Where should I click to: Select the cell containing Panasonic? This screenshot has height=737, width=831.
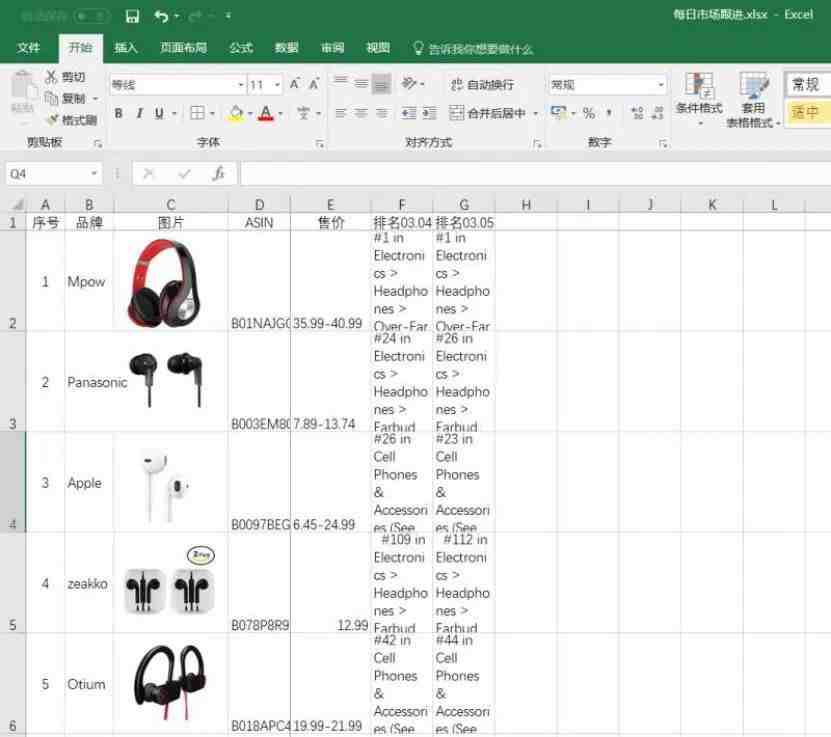point(89,382)
